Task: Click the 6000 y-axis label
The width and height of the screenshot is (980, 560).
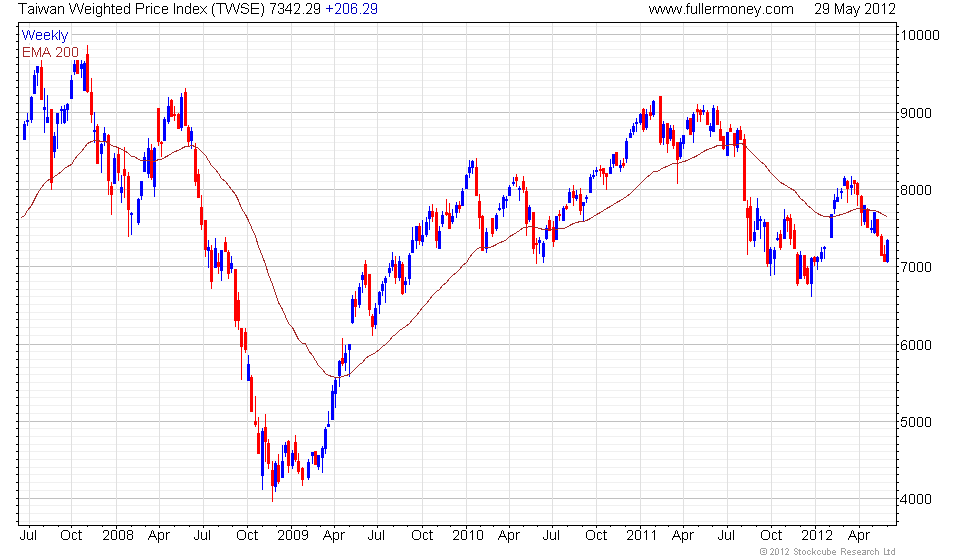Action: click(916, 345)
